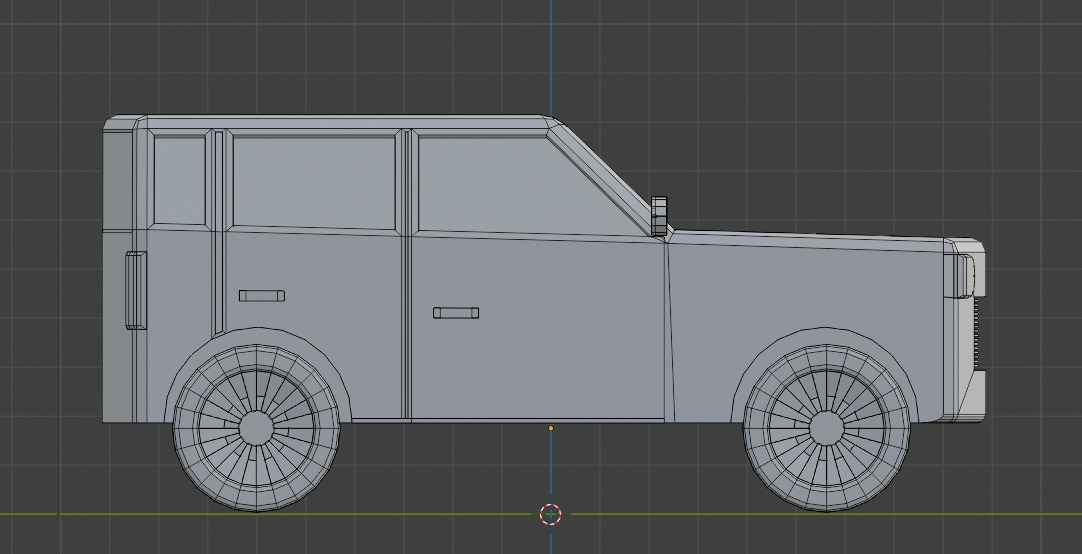Select the rear wheel hub of the car

[256, 428]
